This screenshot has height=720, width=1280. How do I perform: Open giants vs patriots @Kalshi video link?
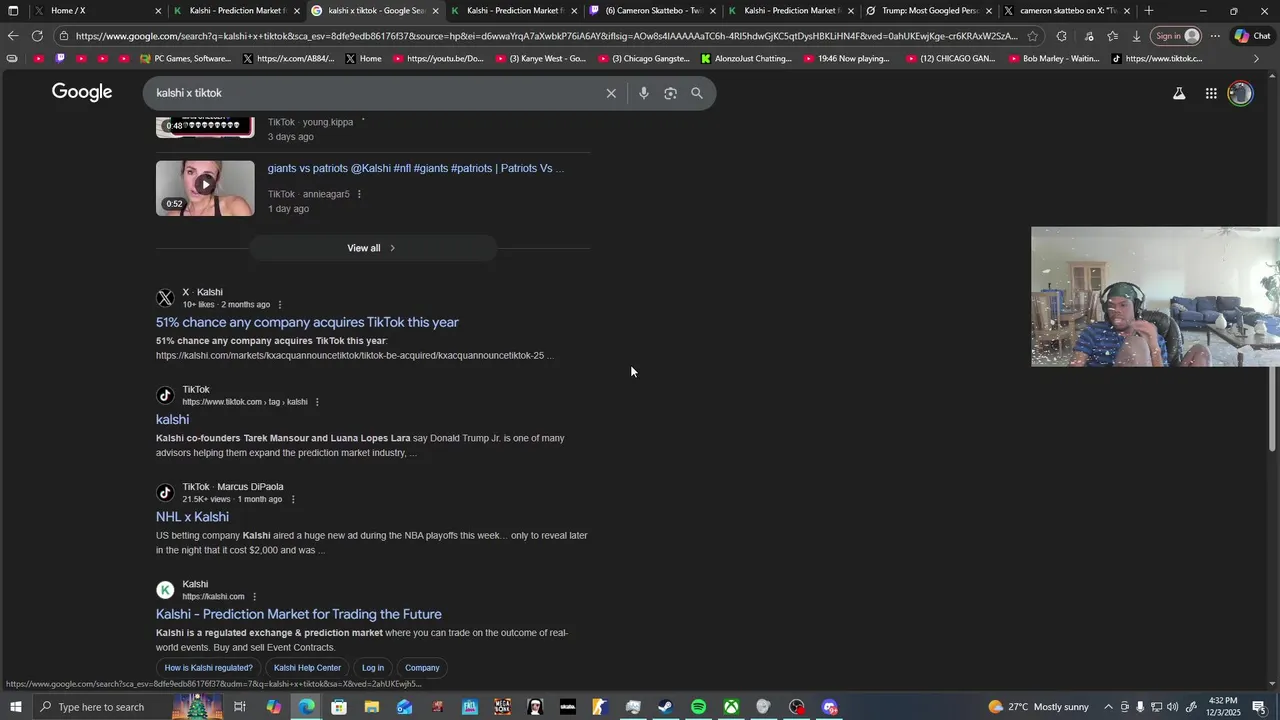(x=416, y=168)
